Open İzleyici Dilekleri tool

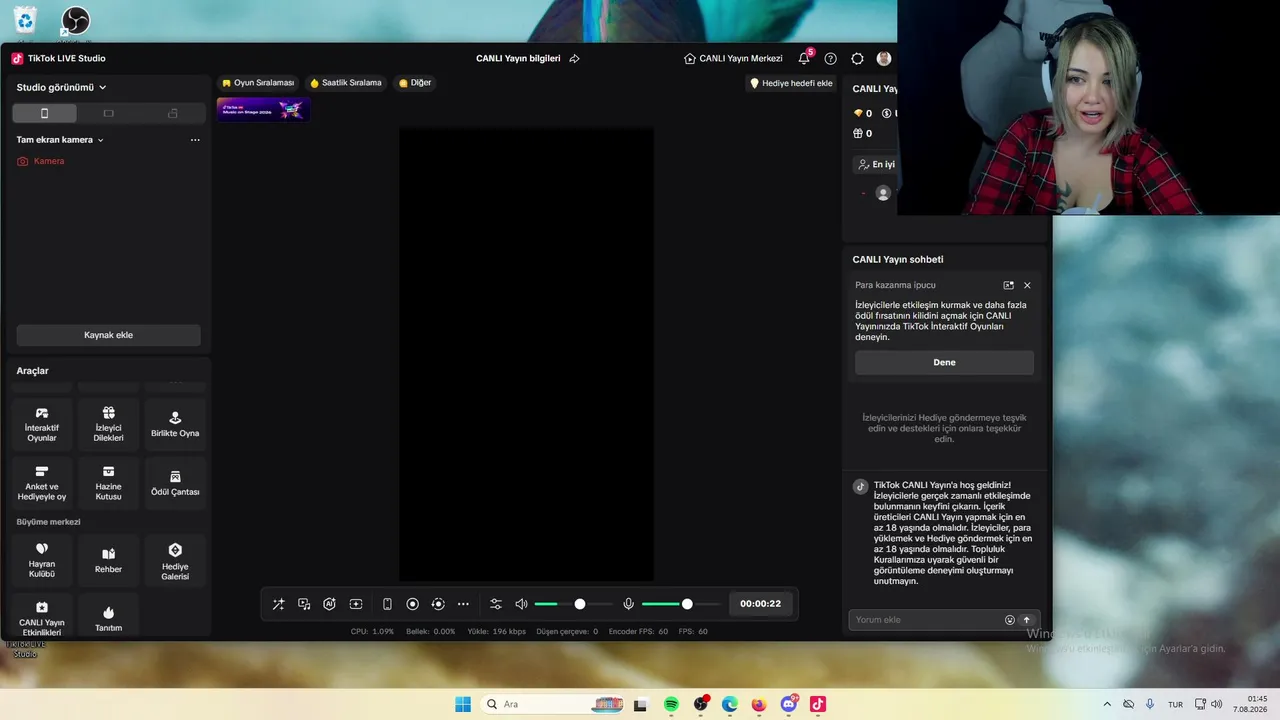click(109, 424)
